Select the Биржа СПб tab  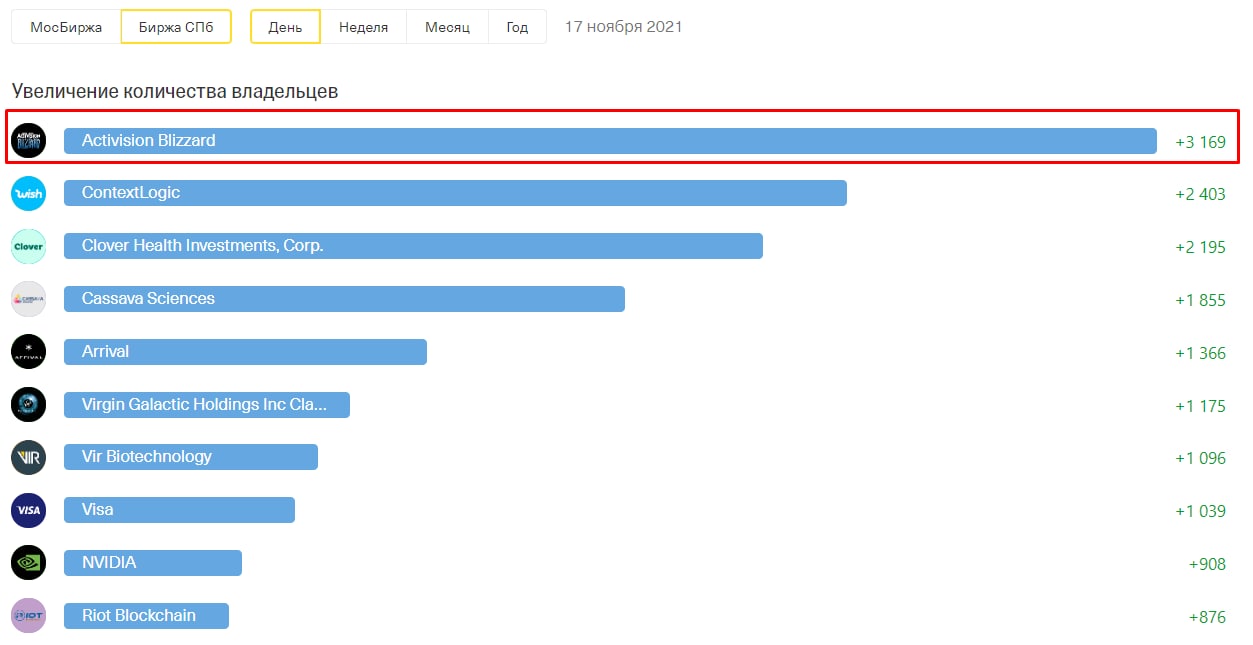pyautogui.click(x=176, y=27)
